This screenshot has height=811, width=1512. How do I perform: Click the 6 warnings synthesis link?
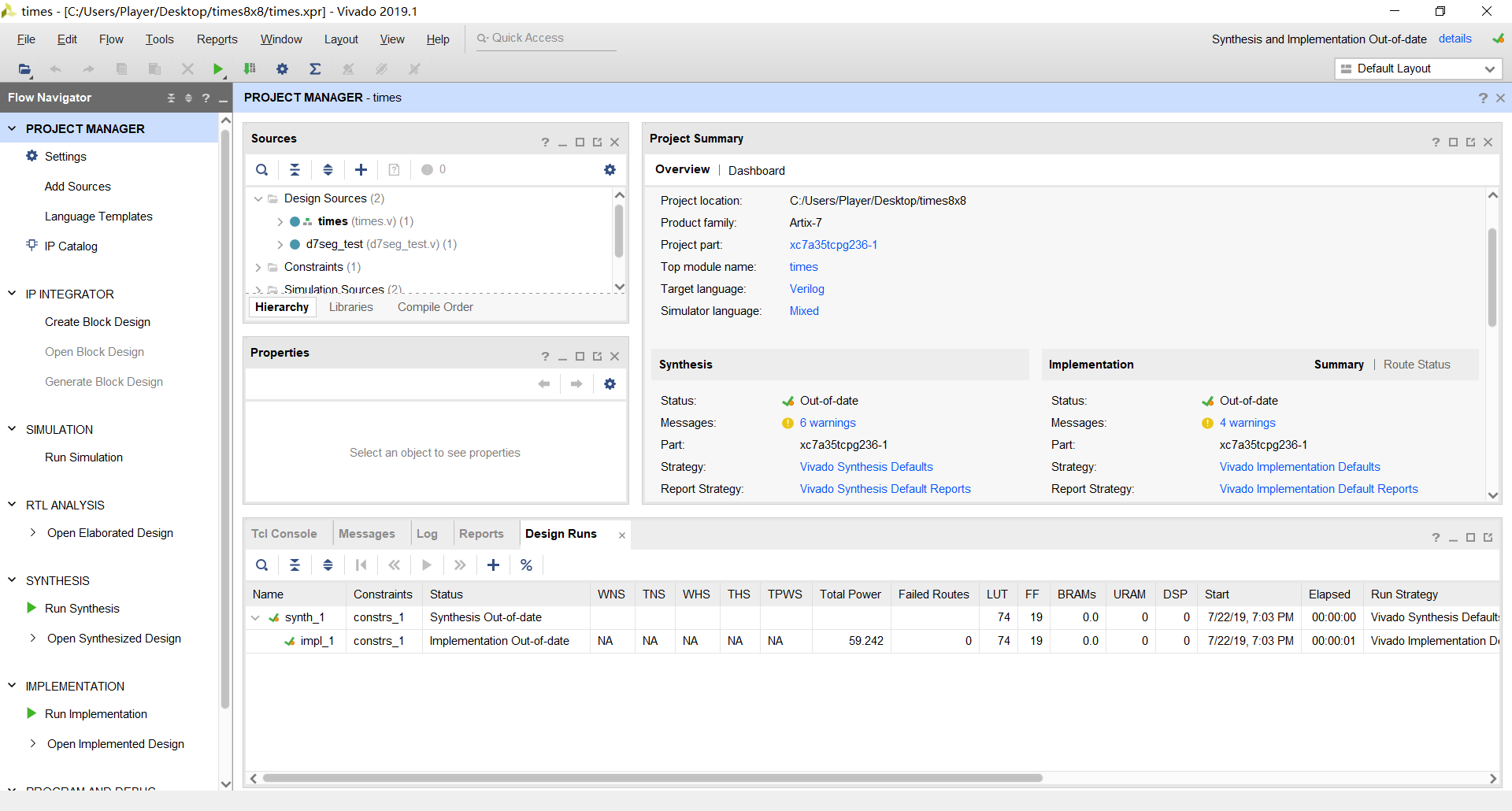point(827,423)
